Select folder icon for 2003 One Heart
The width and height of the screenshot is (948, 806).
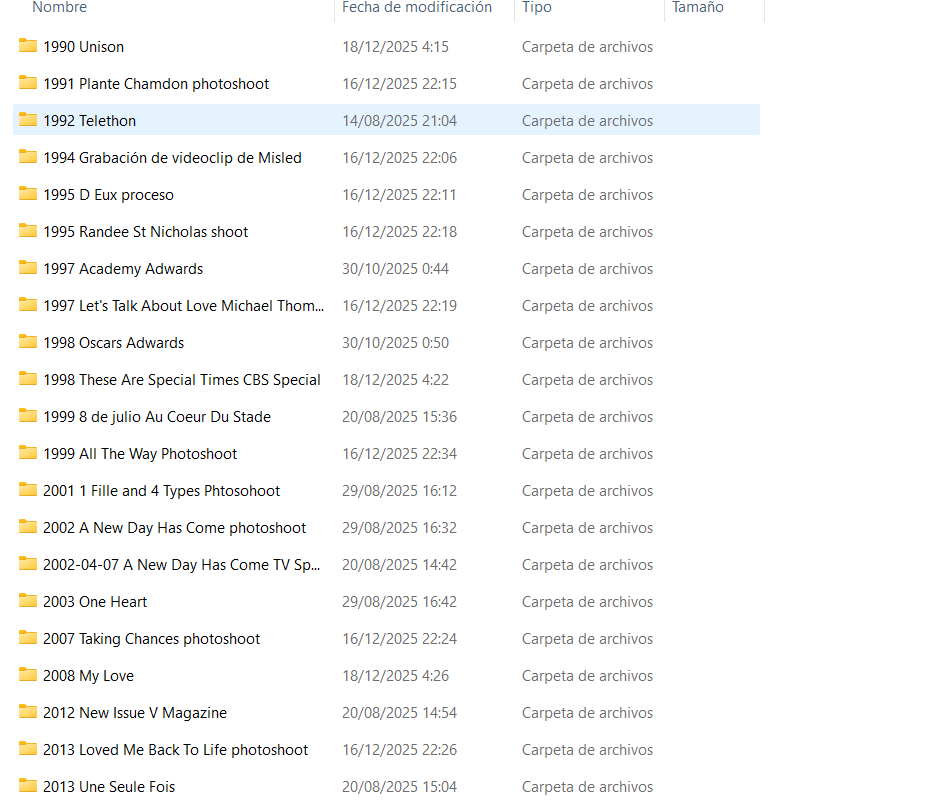(28, 601)
